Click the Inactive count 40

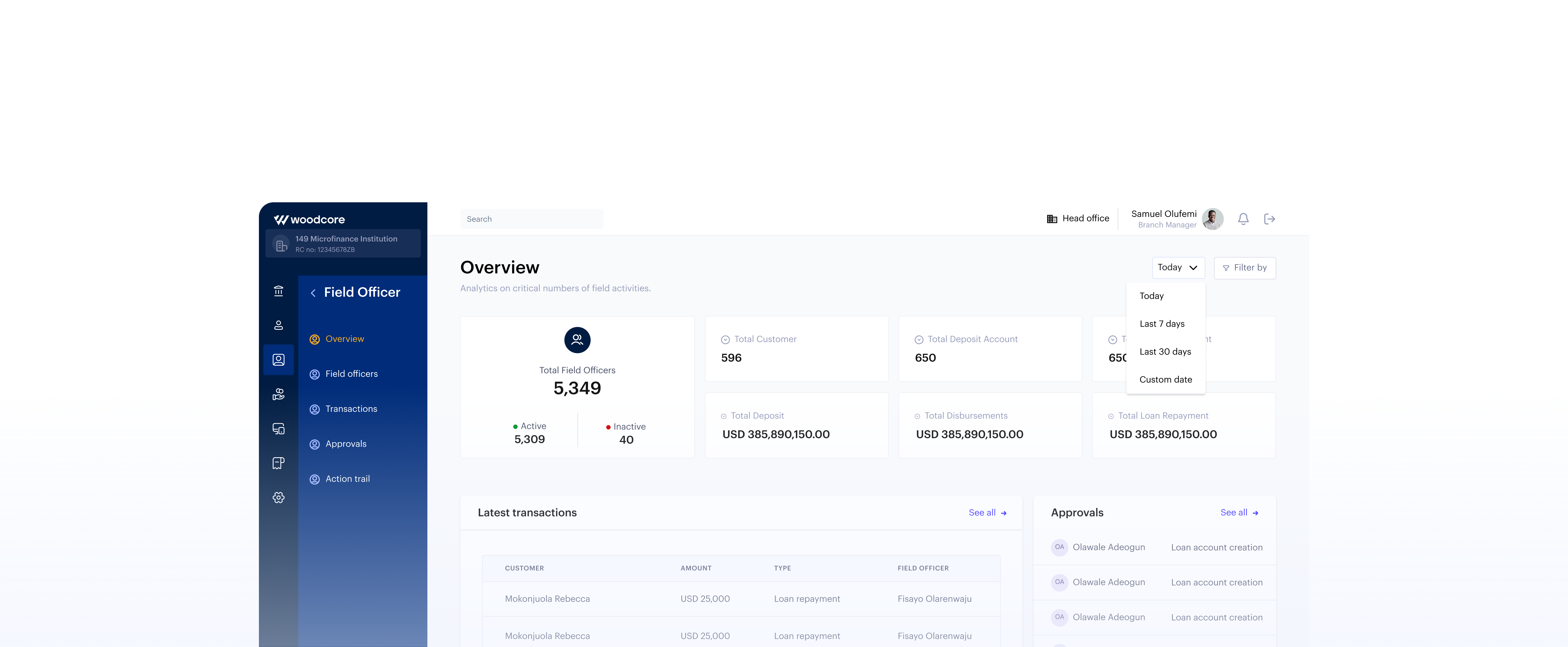[626, 440]
